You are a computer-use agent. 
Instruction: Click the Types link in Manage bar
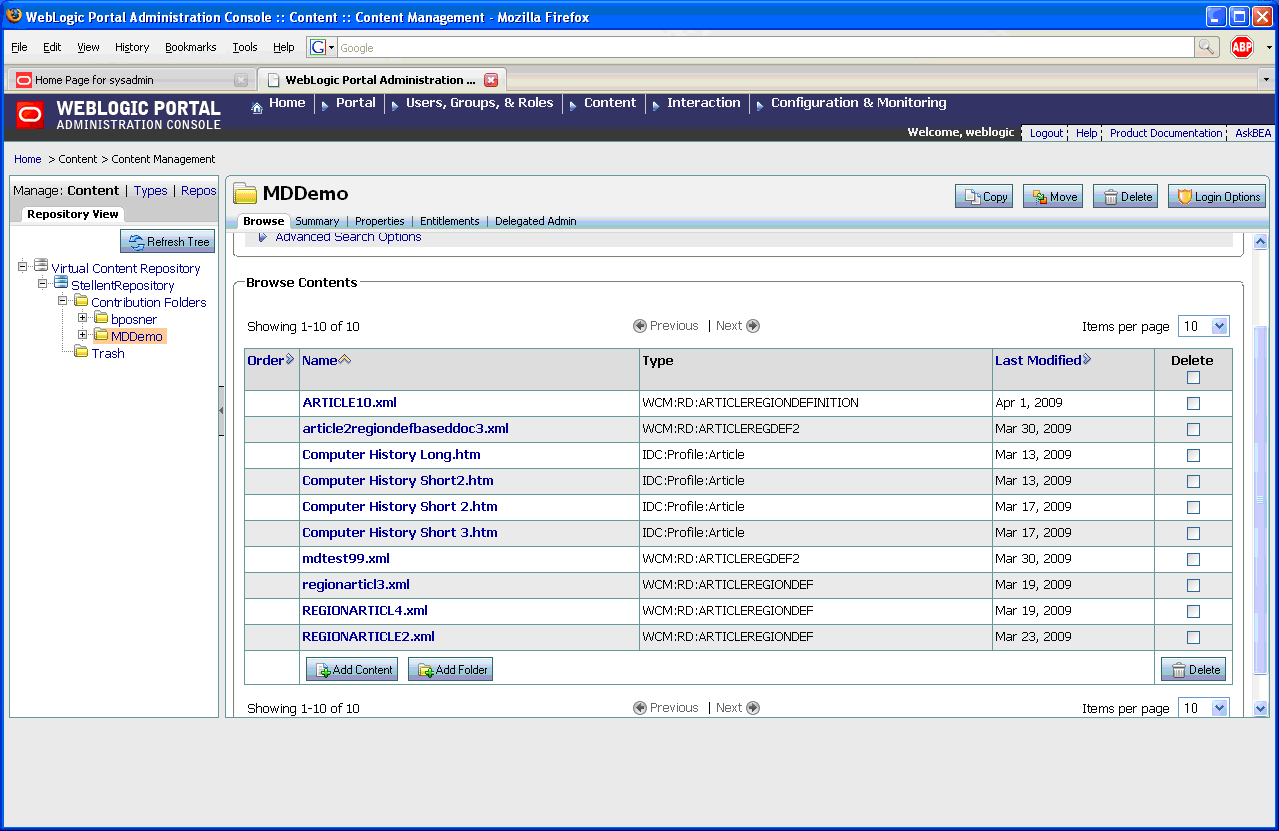pos(151,191)
